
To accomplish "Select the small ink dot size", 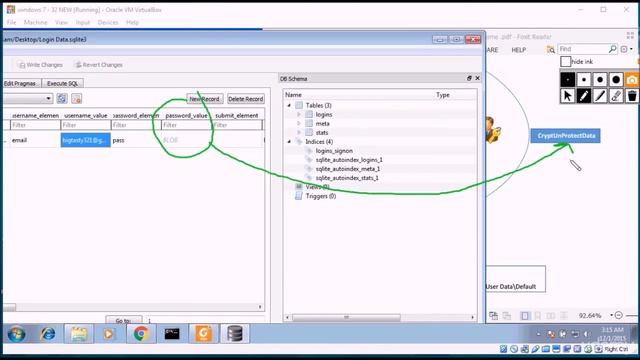I will point(584,80).
